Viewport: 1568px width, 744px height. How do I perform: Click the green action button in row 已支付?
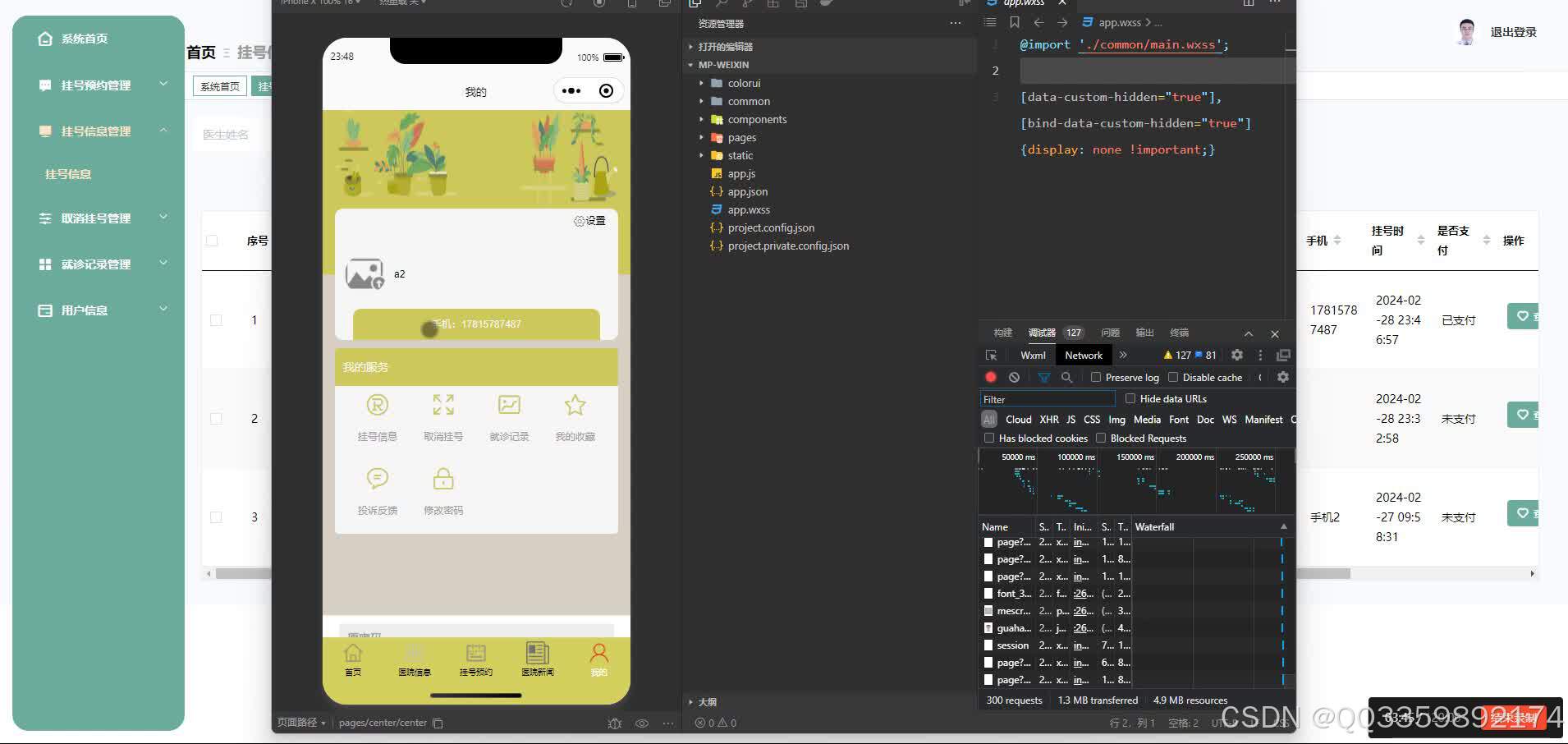1523,316
